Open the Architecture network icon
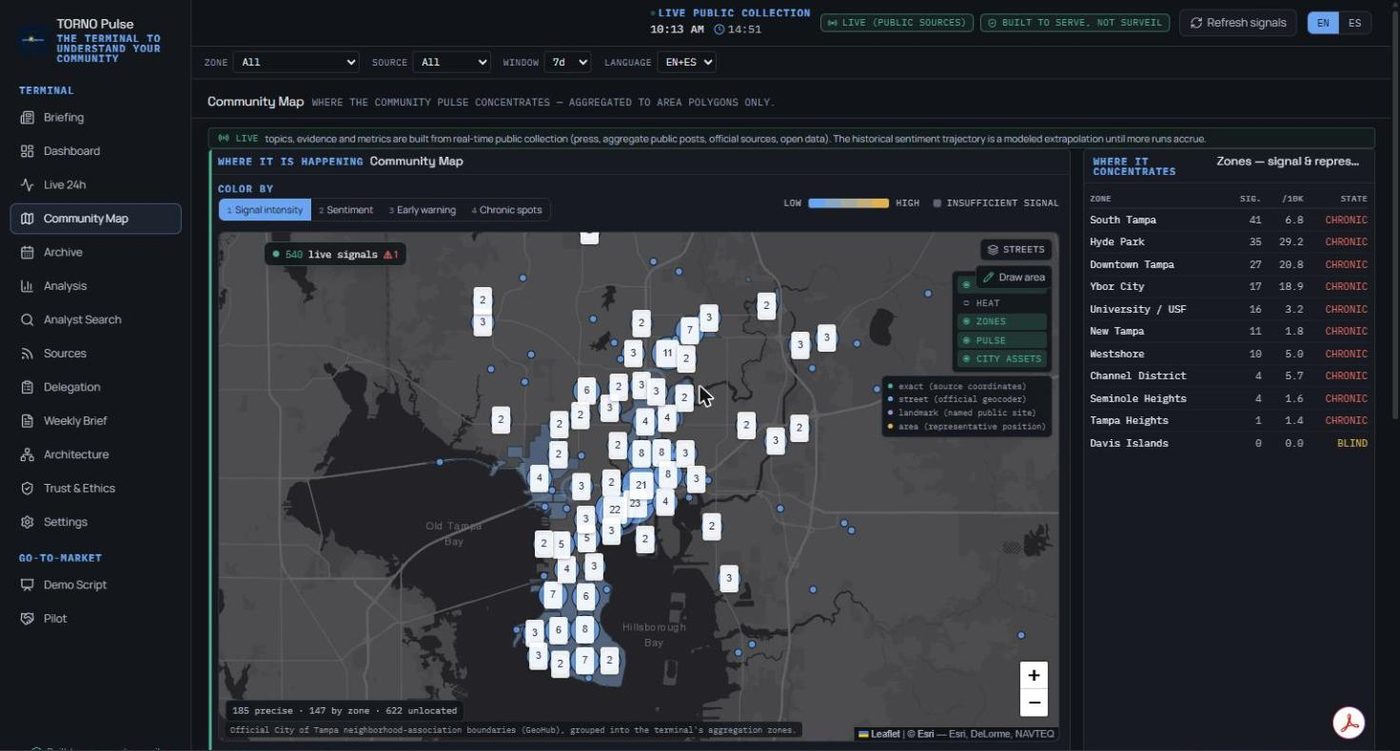The width and height of the screenshot is (1400, 751). (27, 455)
